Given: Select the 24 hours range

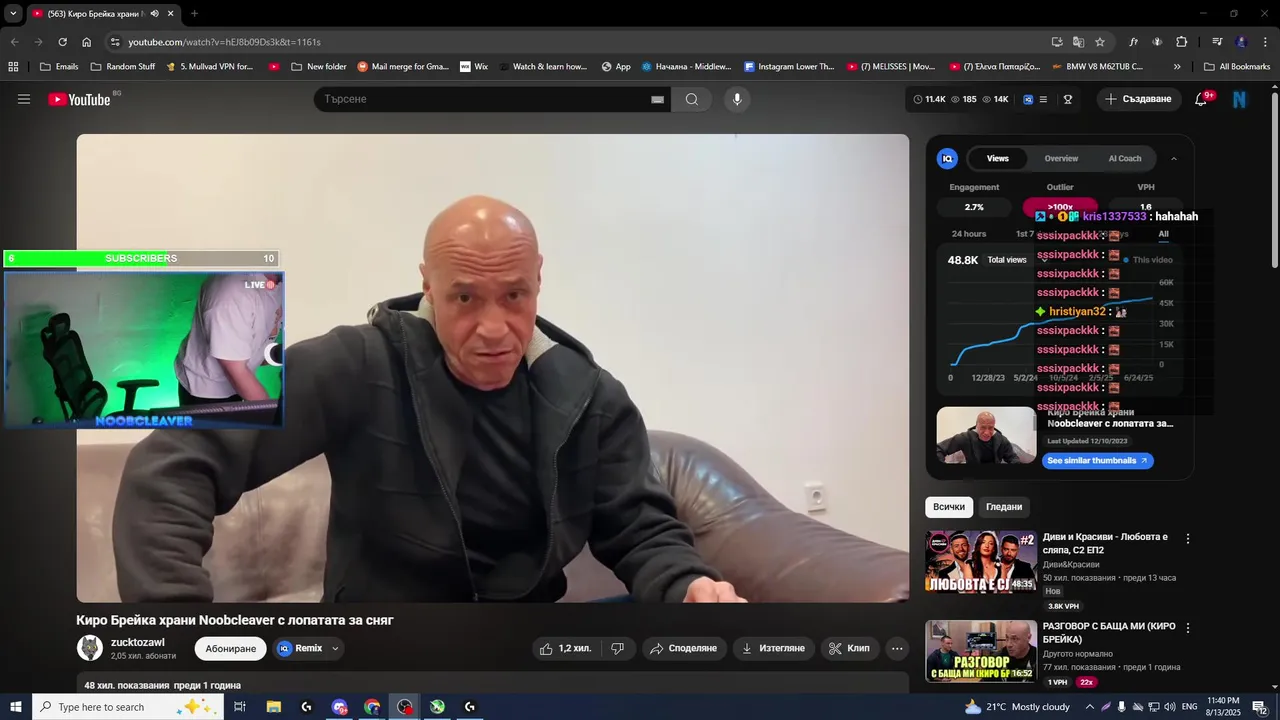Looking at the screenshot, I should click(x=969, y=234).
